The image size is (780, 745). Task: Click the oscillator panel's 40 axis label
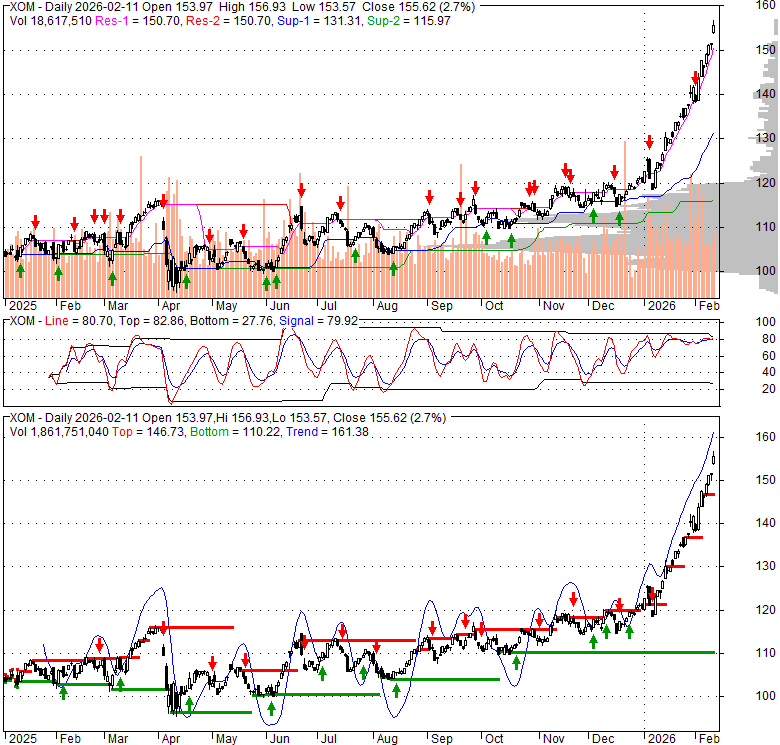click(769, 372)
